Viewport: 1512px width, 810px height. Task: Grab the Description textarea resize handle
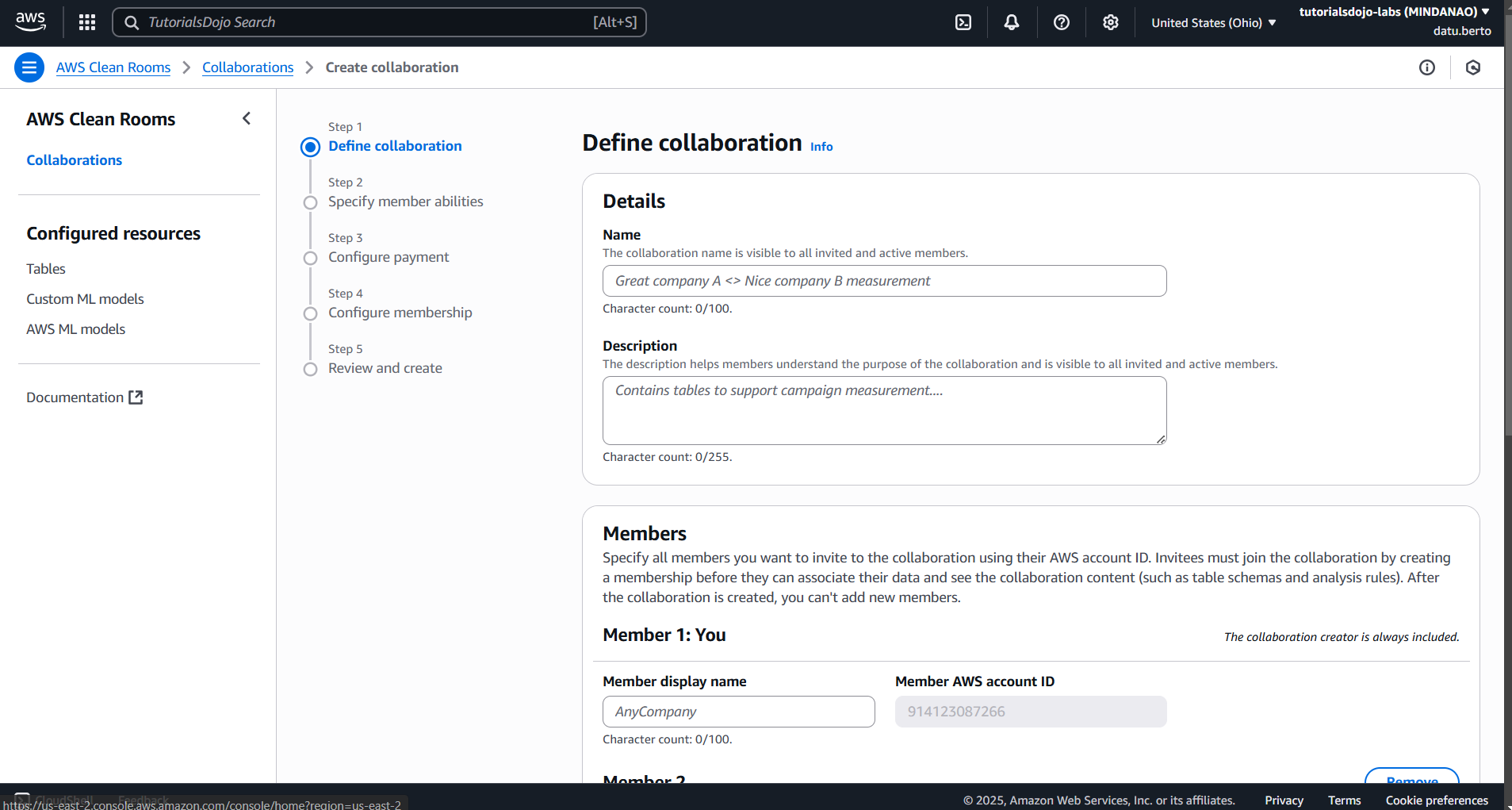(1161, 439)
